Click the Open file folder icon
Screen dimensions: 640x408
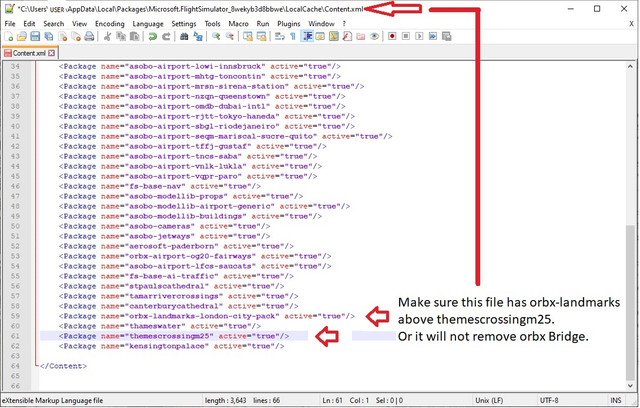tap(22, 37)
